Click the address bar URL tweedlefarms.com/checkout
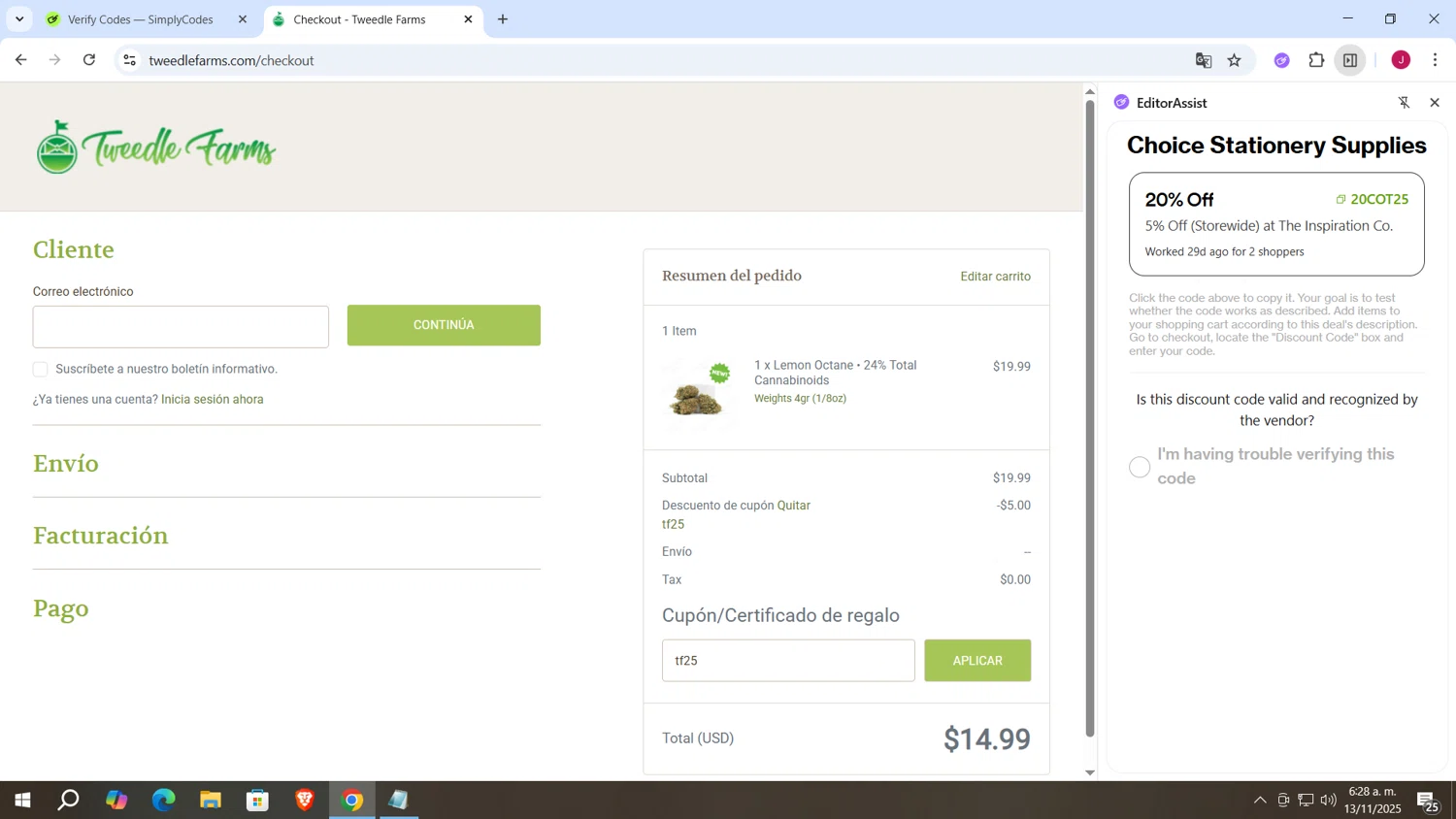The image size is (1456, 819). click(x=231, y=60)
